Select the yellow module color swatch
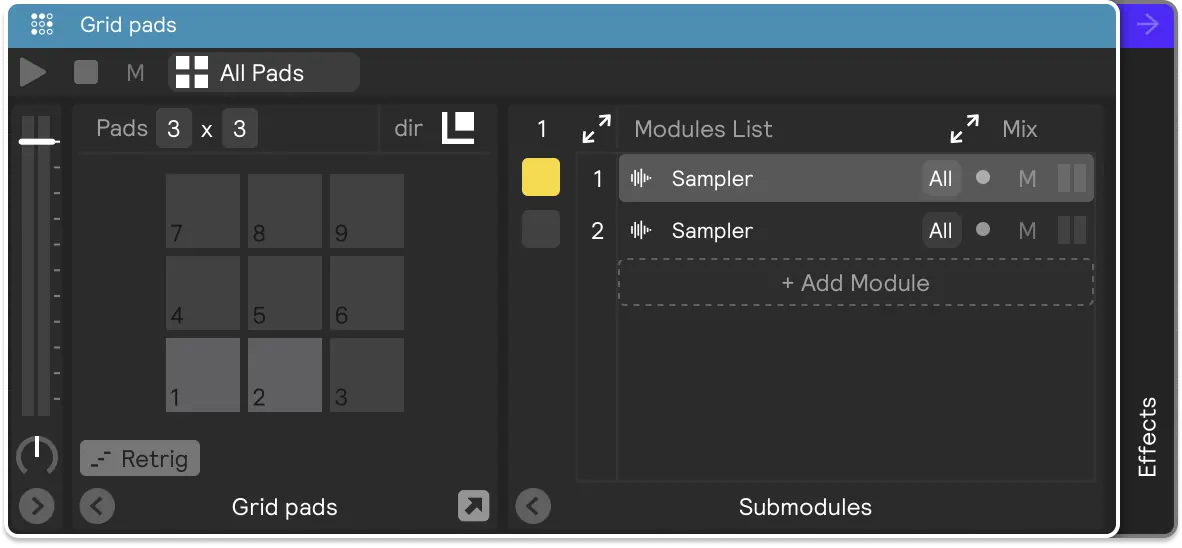The width and height of the screenshot is (1182, 548). coord(541,177)
